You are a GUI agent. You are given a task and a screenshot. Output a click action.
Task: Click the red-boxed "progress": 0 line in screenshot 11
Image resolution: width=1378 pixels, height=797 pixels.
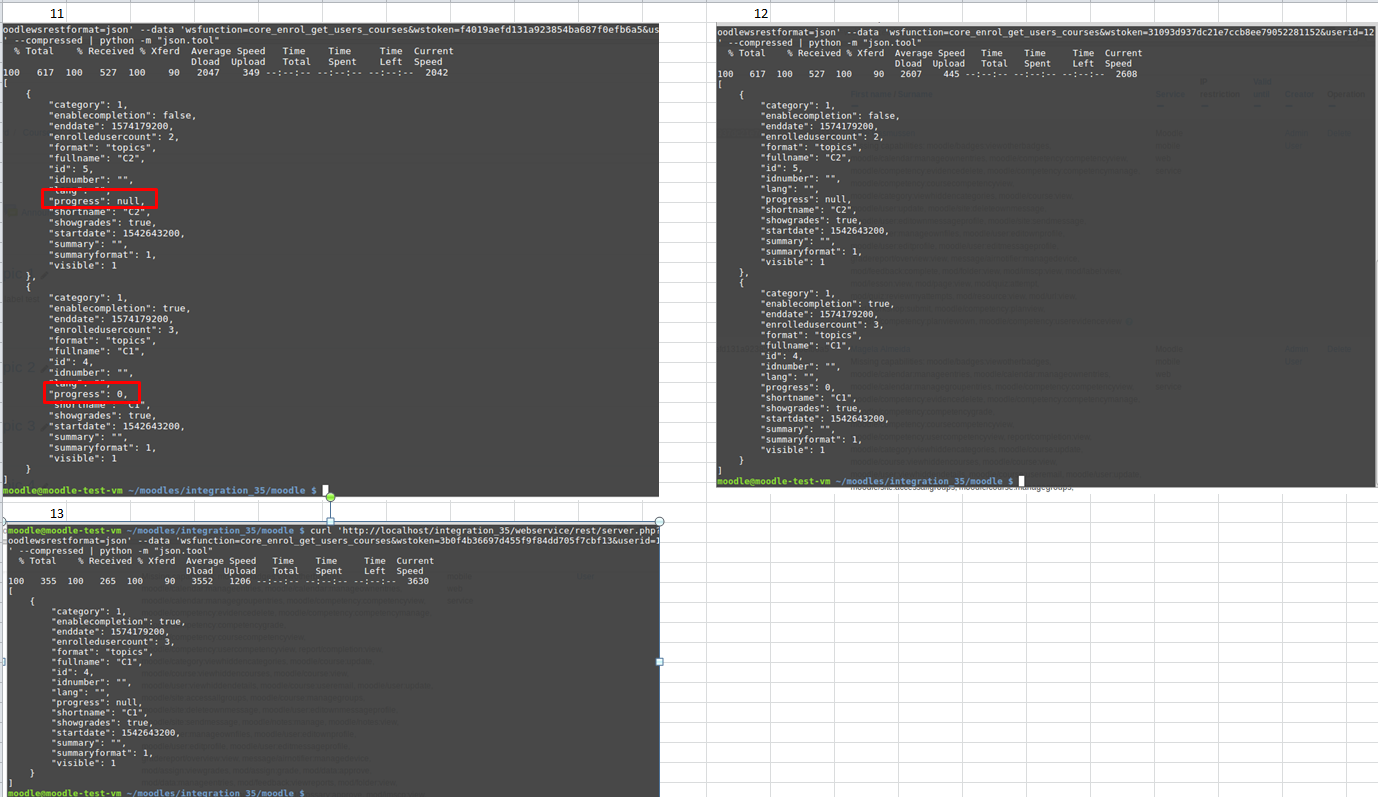click(x=90, y=393)
